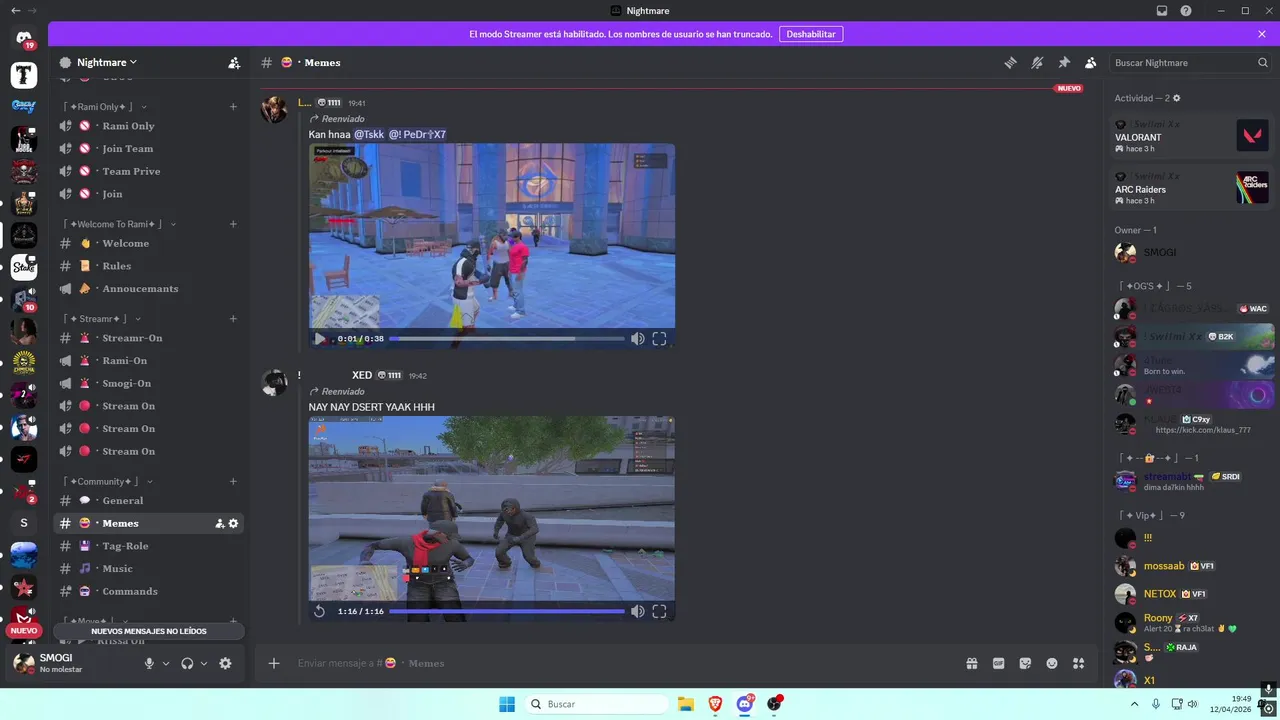Toggle channel notification mute bell icon
Viewport: 1280px width, 720px height.
(x=1037, y=62)
